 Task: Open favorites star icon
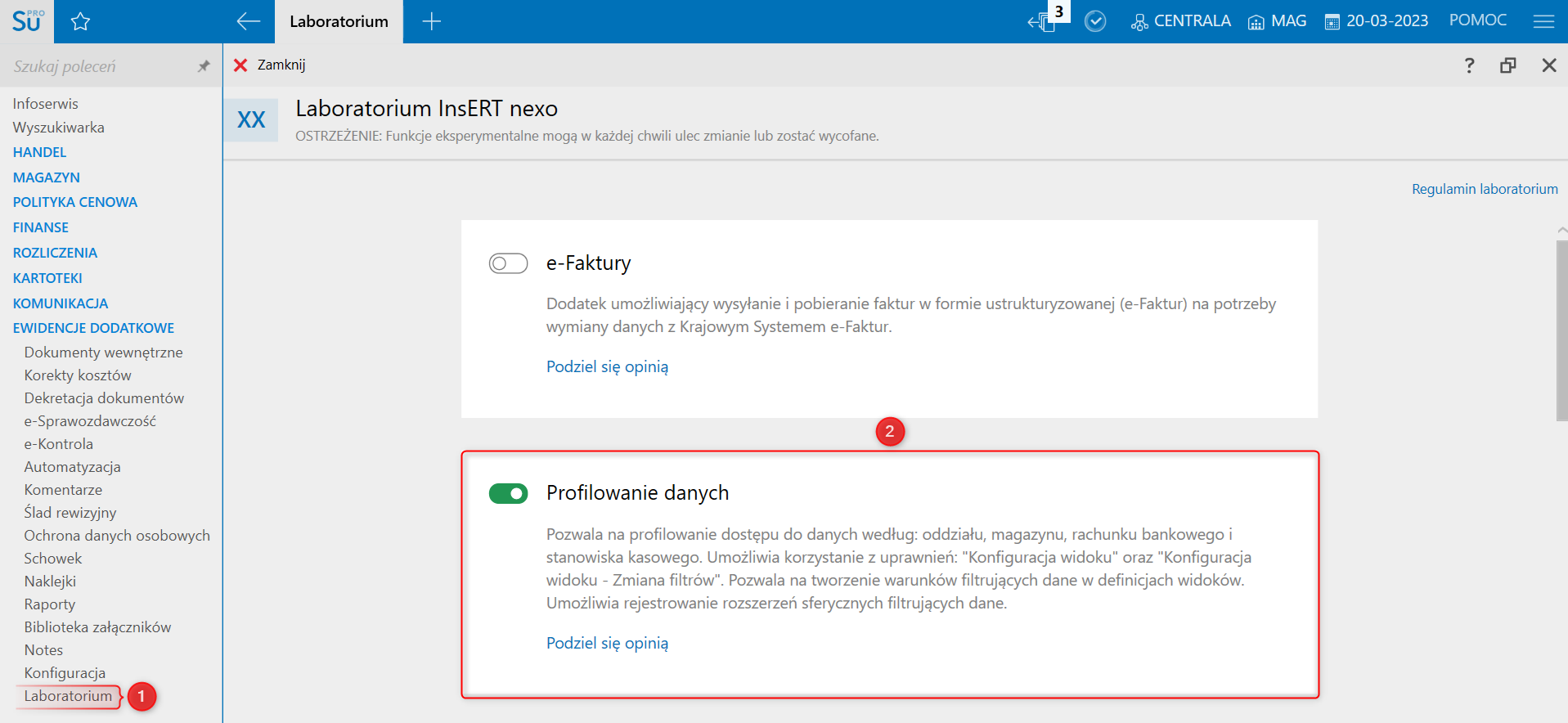pyautogui.click(x=80, y=22)
